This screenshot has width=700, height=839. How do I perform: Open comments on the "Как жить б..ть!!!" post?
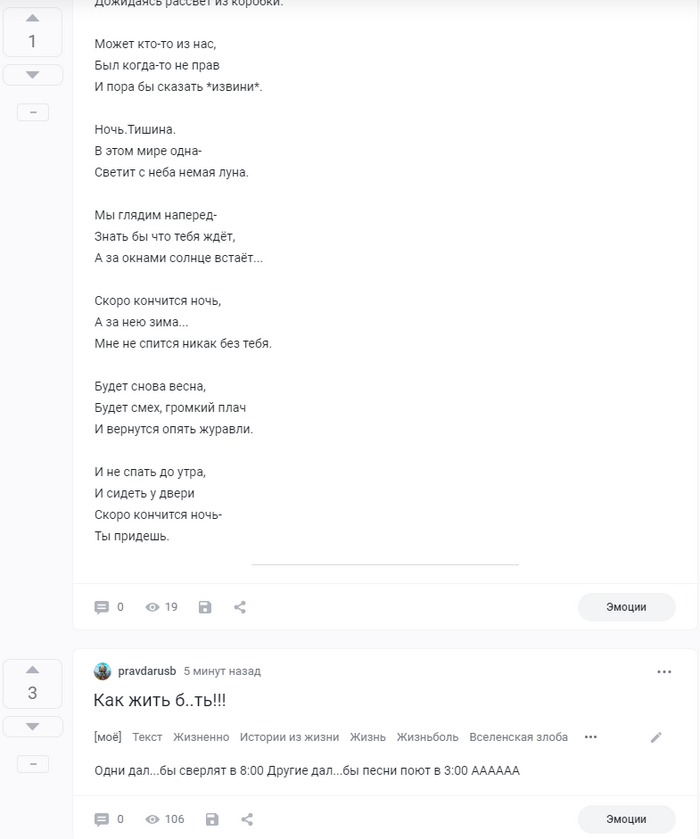coord(101,818)
